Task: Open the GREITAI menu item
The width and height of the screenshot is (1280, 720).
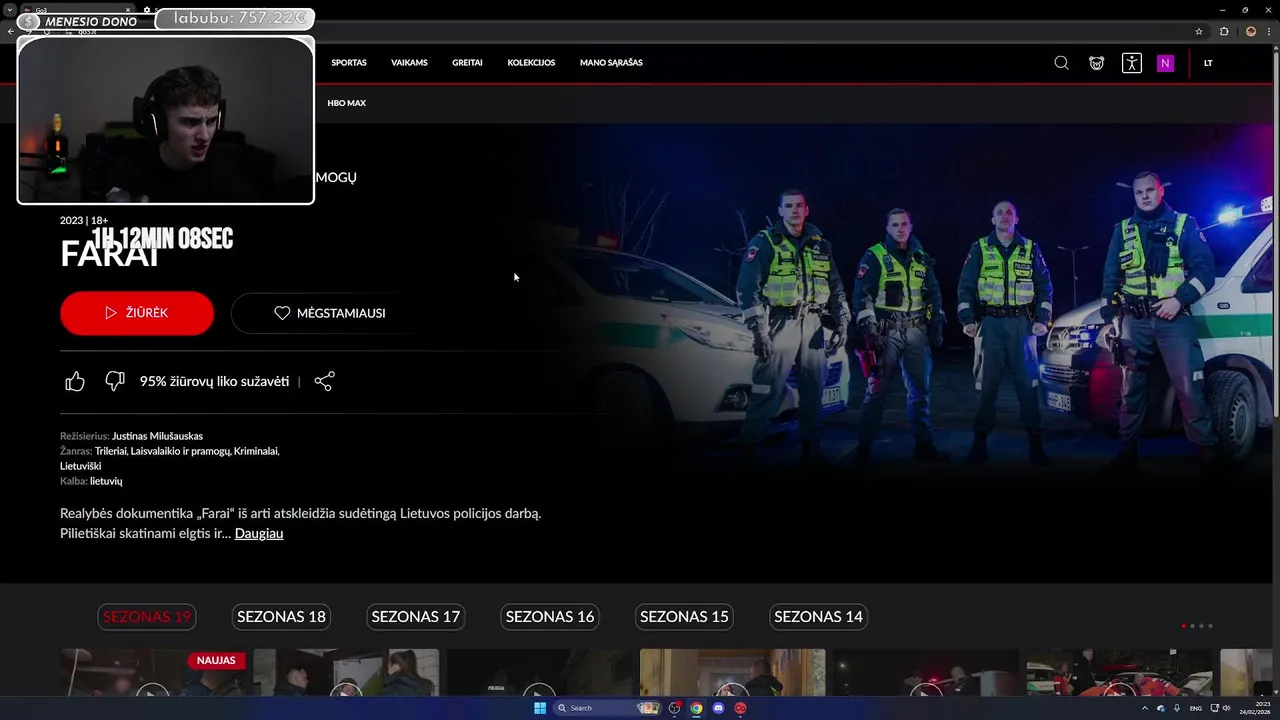Action: coord(467,63)
